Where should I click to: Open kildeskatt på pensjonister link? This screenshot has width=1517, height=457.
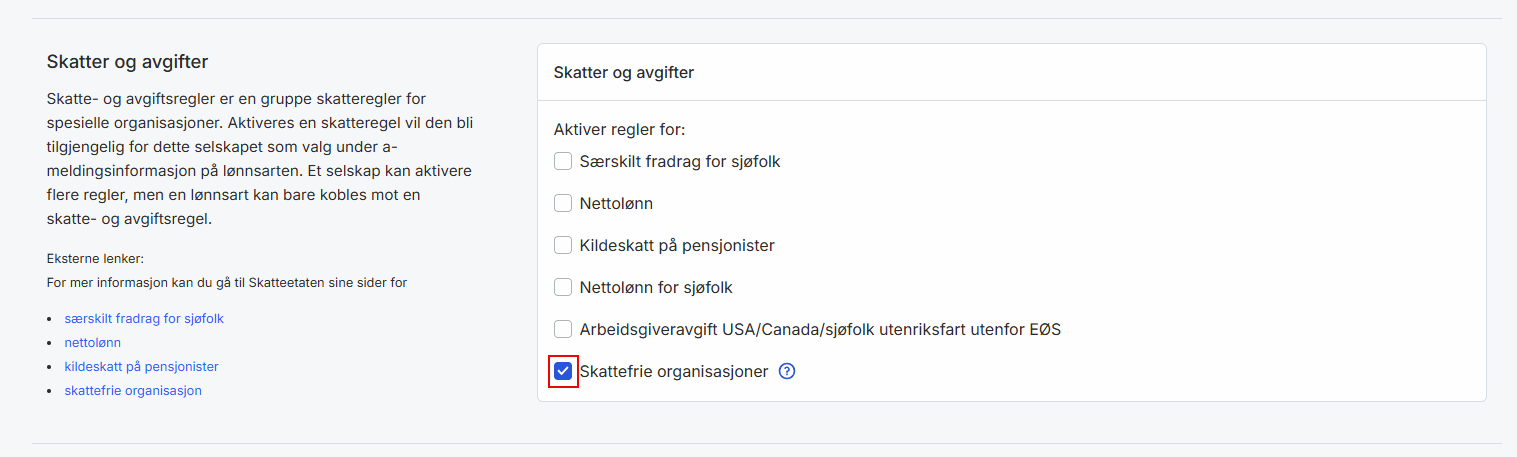coord(141,367)
